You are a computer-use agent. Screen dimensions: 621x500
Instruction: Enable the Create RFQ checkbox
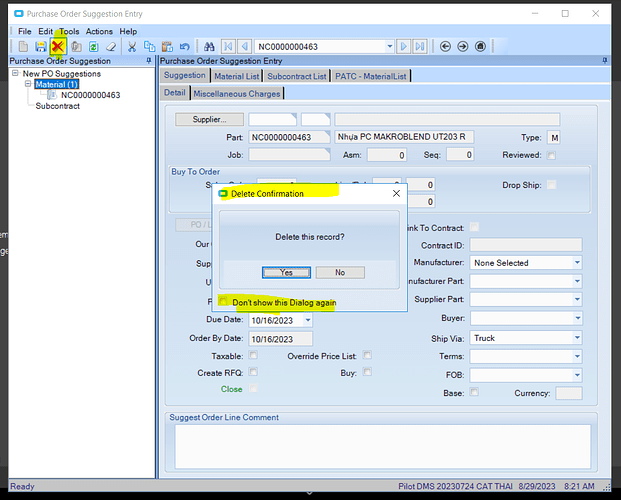[253, 372]
